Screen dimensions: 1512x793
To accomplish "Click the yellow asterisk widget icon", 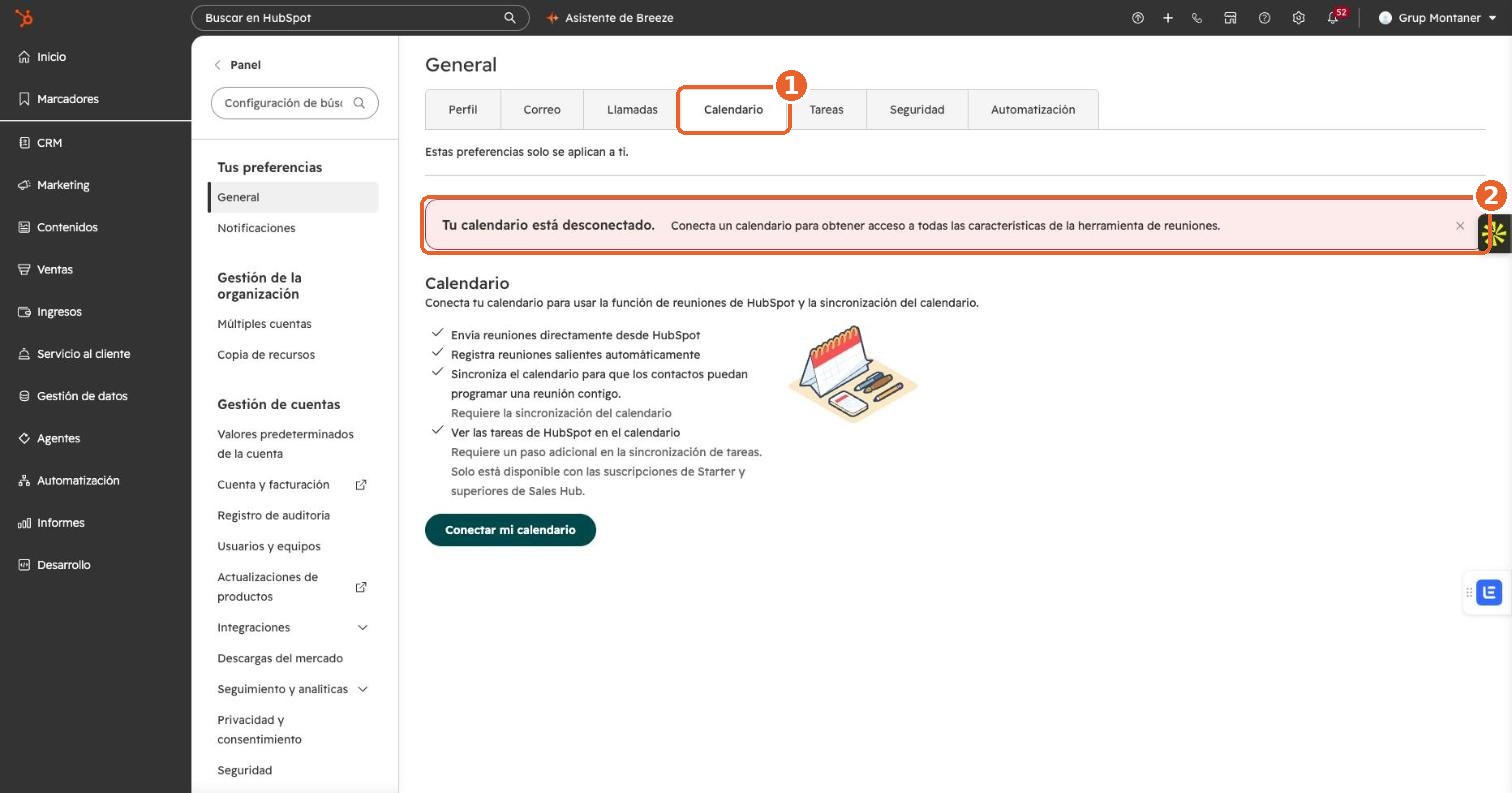I will [1494, 234].
